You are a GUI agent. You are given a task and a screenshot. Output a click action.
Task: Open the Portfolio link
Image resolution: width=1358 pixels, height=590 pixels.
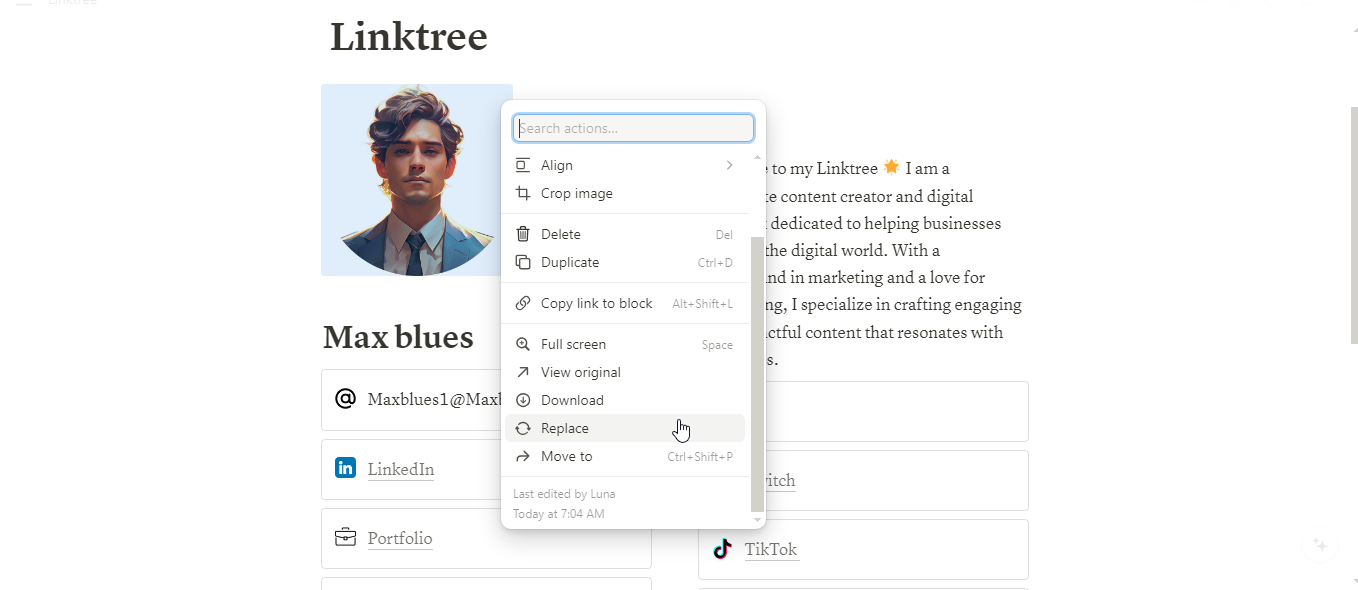tap(400, 538)
